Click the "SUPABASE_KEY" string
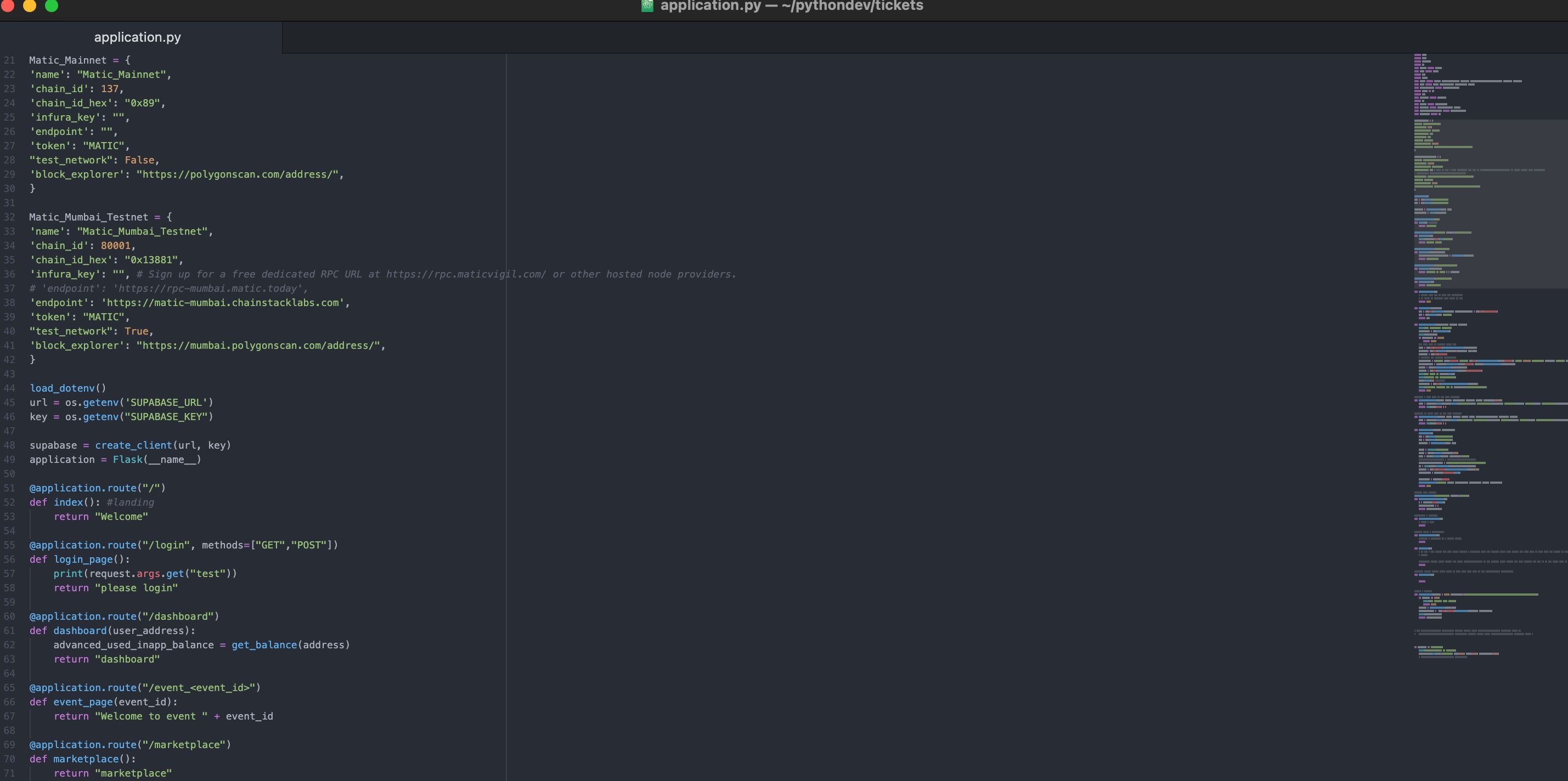 tap(166, 417)
